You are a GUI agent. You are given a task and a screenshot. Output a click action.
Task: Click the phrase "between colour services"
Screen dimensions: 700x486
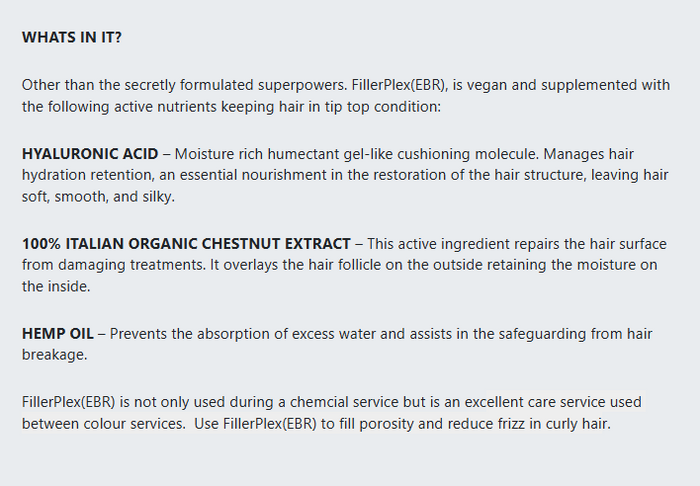(90, 423)
